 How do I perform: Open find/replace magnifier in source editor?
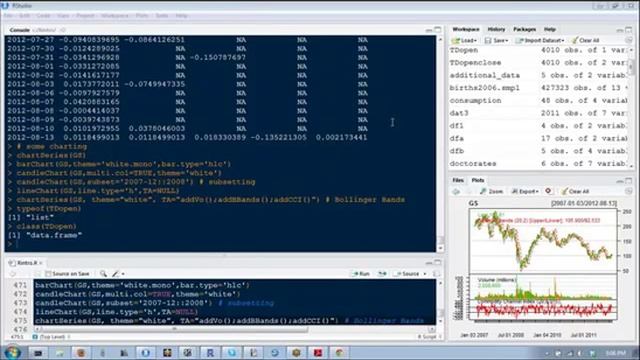[103, 274]
